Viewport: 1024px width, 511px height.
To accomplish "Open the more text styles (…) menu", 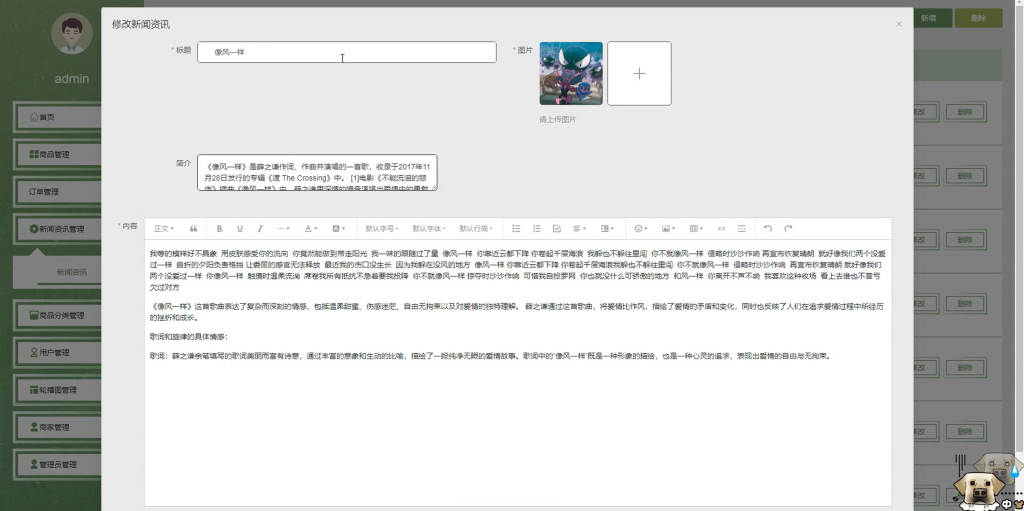I will [x=283, y=229].
